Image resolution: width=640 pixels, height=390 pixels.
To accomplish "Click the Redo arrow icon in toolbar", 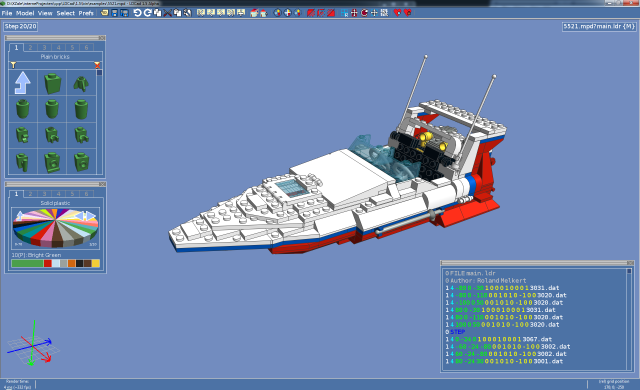I will point(147,13).
